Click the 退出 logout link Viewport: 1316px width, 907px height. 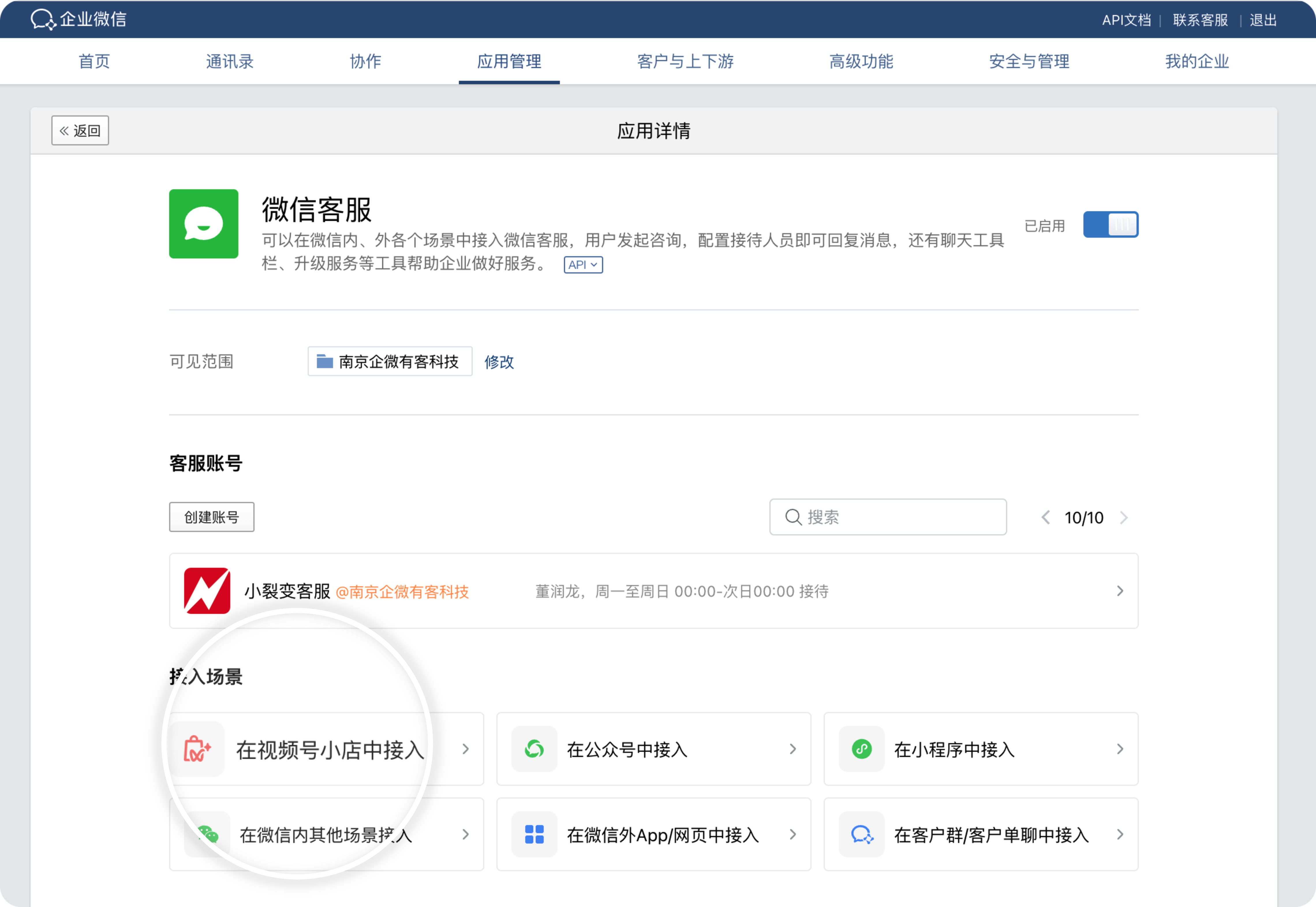point(1263,20)
